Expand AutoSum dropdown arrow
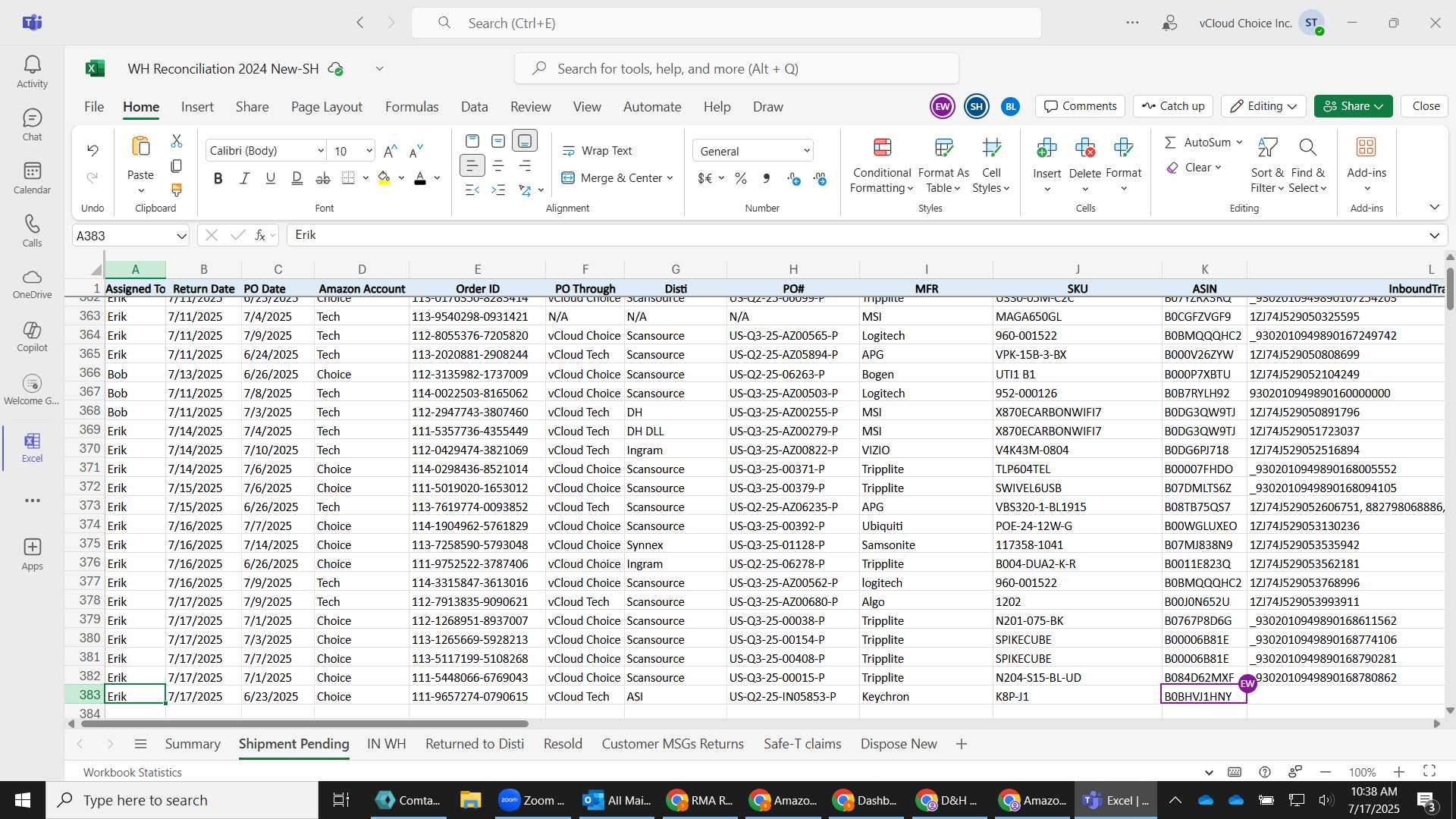The width and height of the screenshot is (1456, 819). pos(1239,143)
